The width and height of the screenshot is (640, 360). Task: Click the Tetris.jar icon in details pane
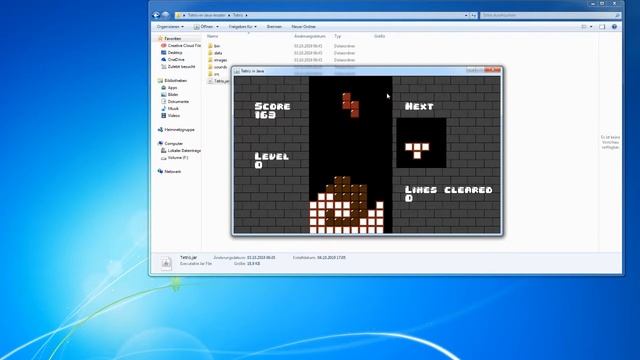[166, 262]
